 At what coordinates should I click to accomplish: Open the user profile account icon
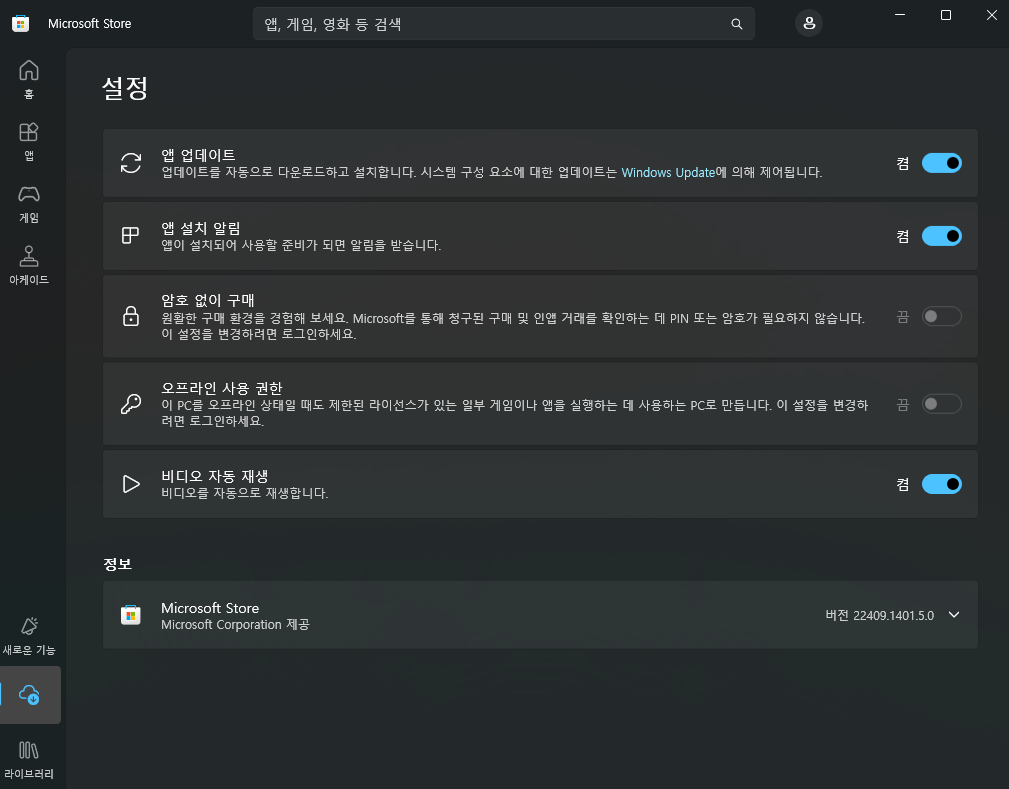pos(809,24)
